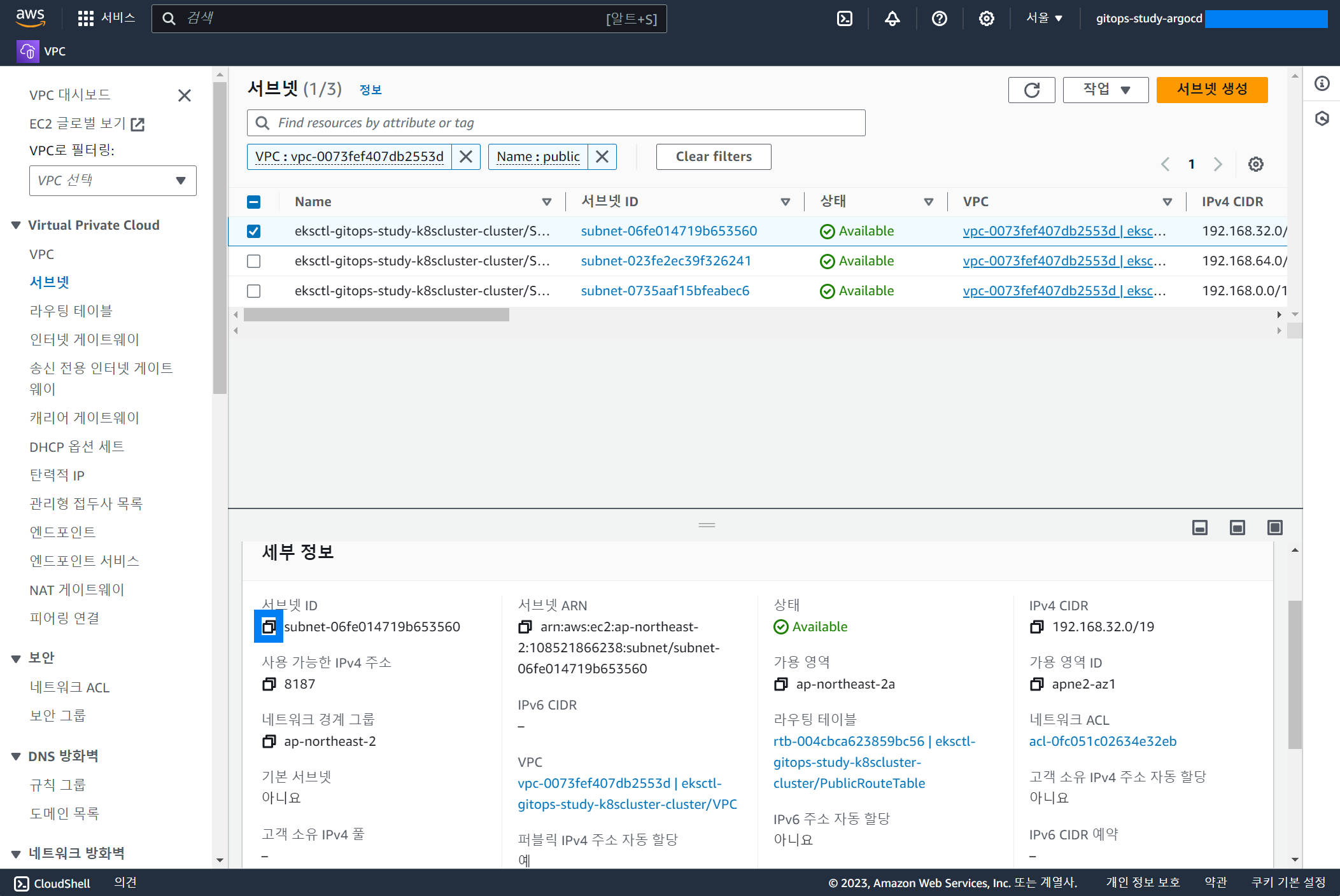Maximize the details split panel
The height and width of the screenshot is (896, 1340).
[1274, 528]
